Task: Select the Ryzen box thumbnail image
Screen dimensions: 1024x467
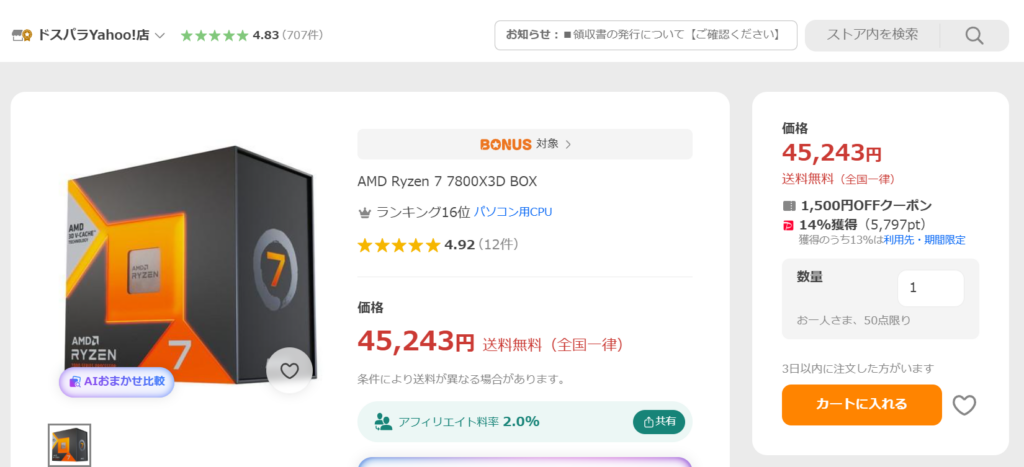Action: [x=69, y=445]
